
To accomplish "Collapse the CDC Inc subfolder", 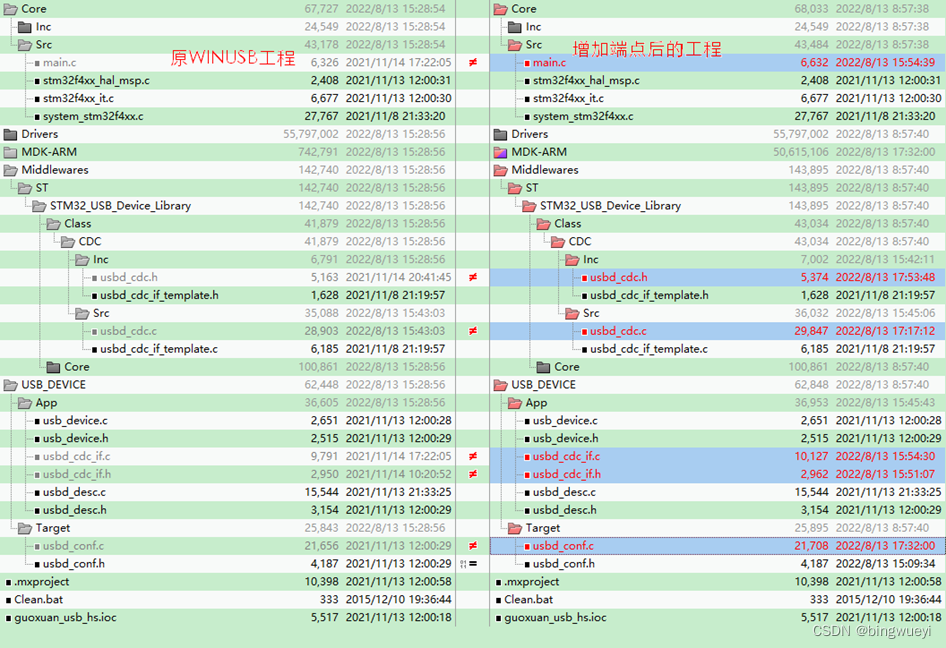I will coord(78,259).
